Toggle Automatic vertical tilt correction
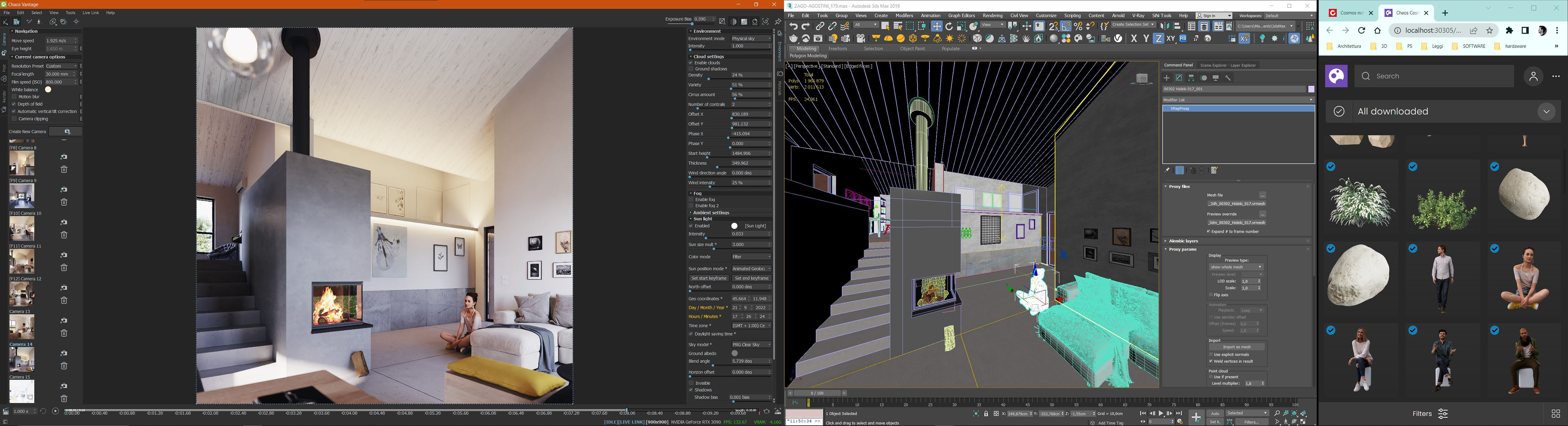Screen dimensions: 1568x426 click(14, 112)
